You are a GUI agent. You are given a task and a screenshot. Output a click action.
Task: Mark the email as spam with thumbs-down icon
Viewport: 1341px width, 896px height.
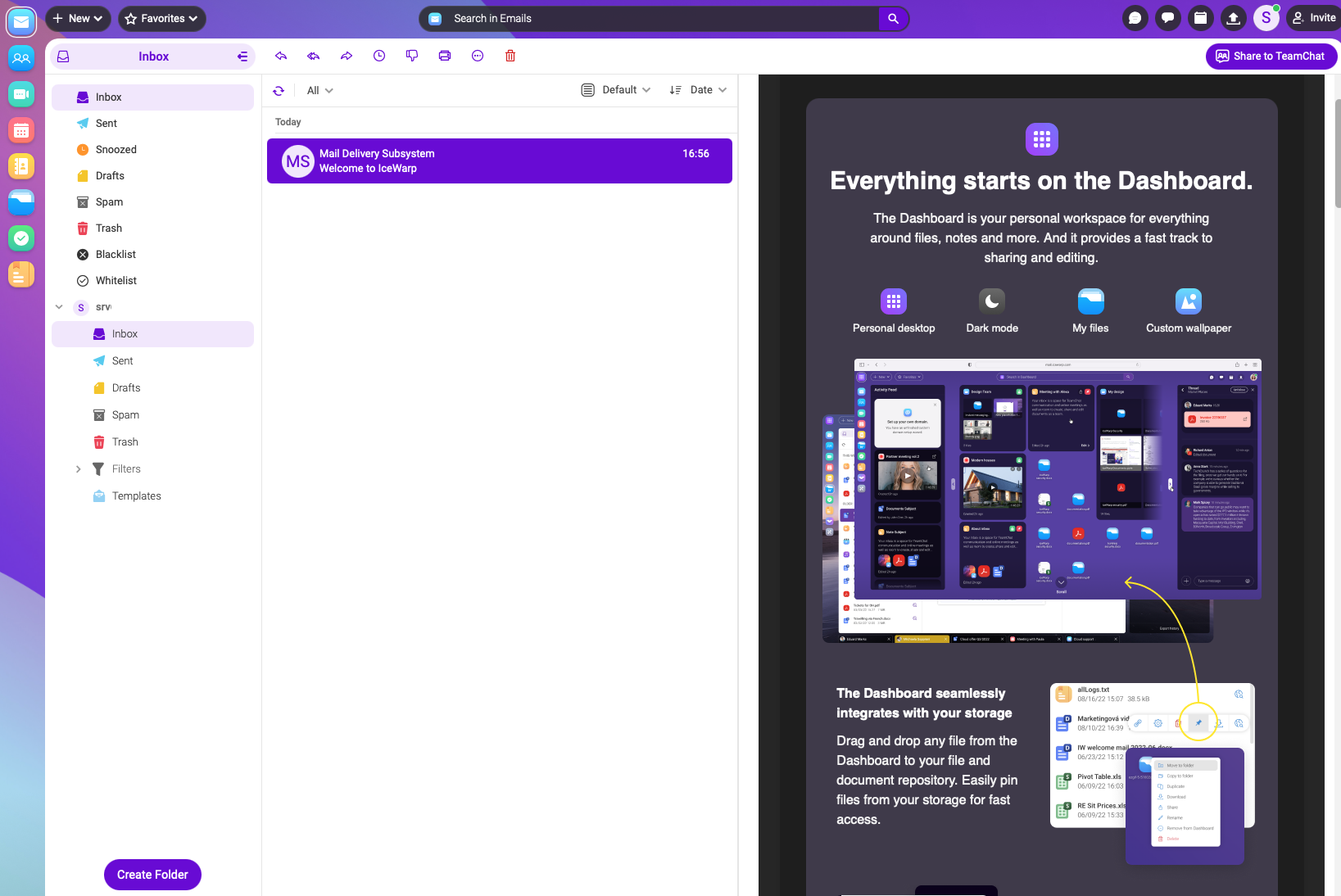412,56
